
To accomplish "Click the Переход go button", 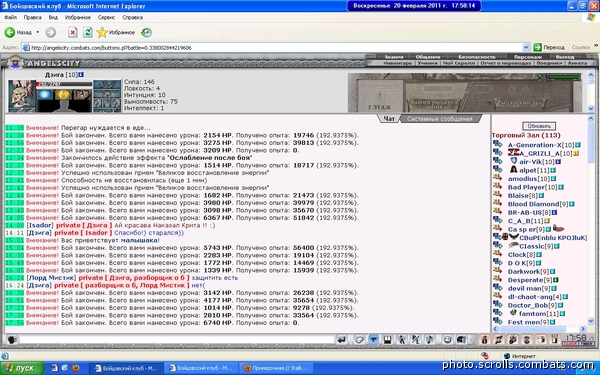I will point(549,47).
